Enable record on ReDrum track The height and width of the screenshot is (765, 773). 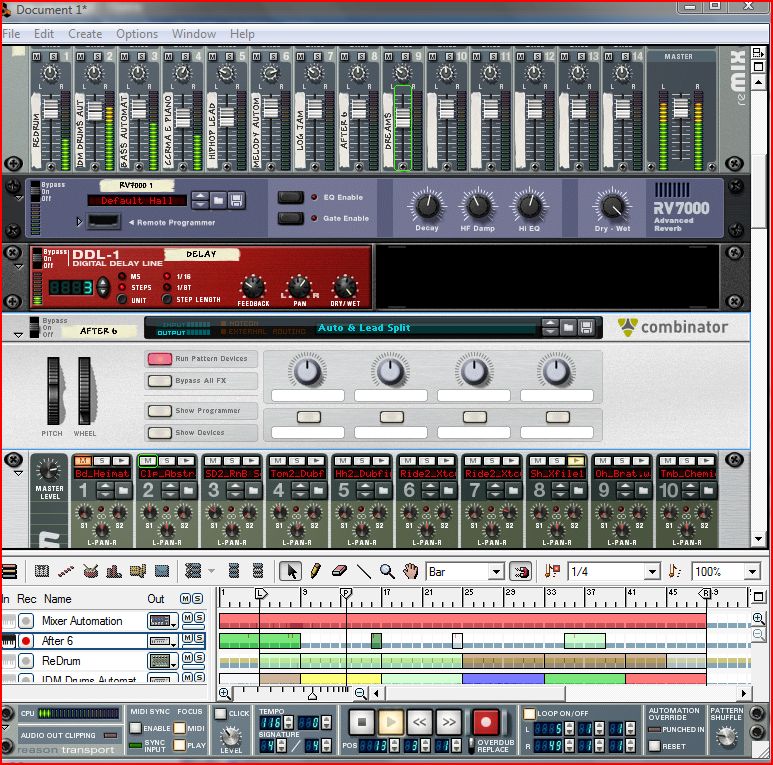click(x=26, y=661)
